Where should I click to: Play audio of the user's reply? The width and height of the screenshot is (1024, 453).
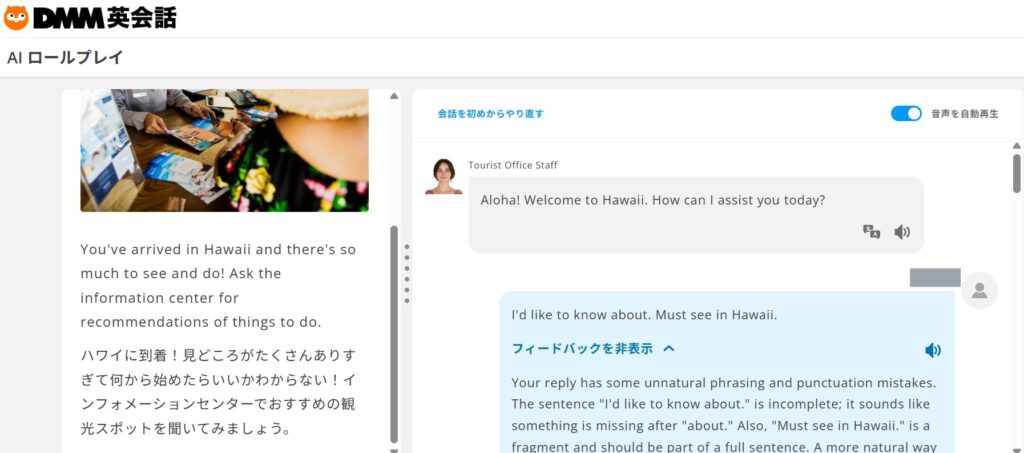tap(933, 351)
